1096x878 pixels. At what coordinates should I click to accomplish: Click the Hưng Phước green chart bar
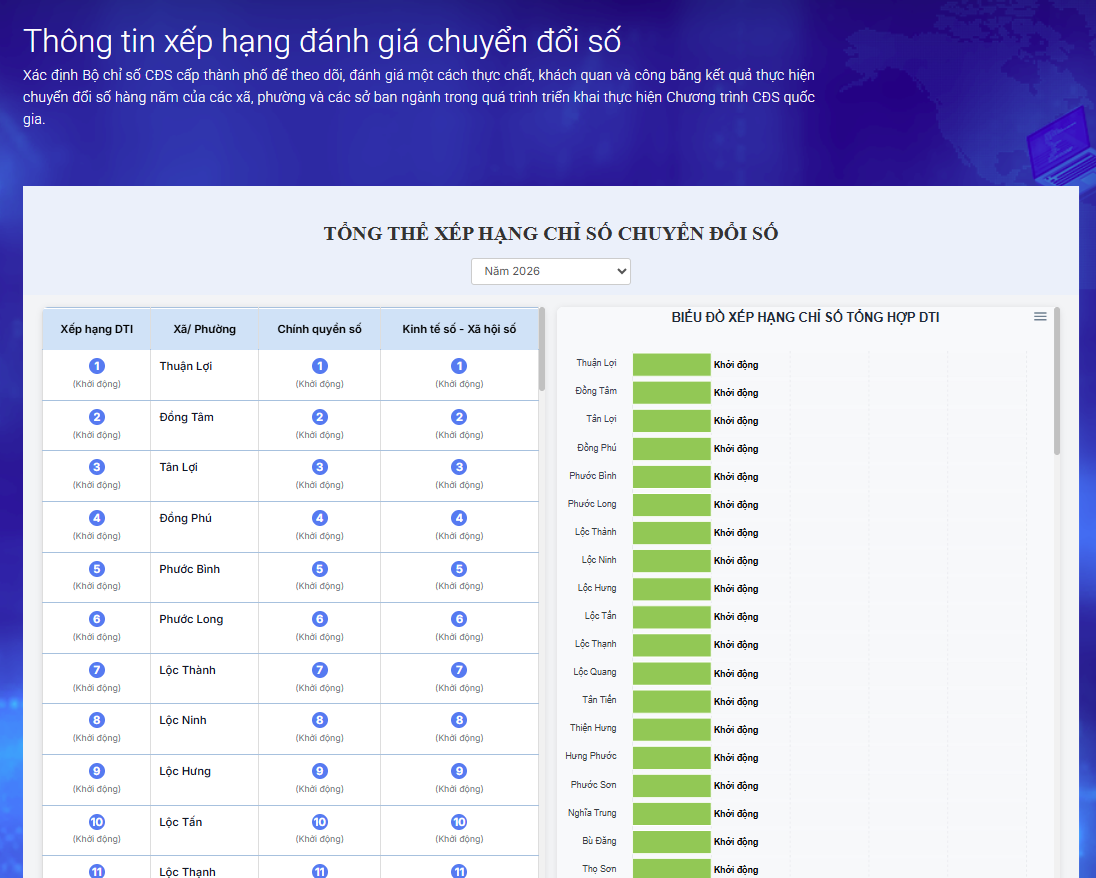coord(672,757)
